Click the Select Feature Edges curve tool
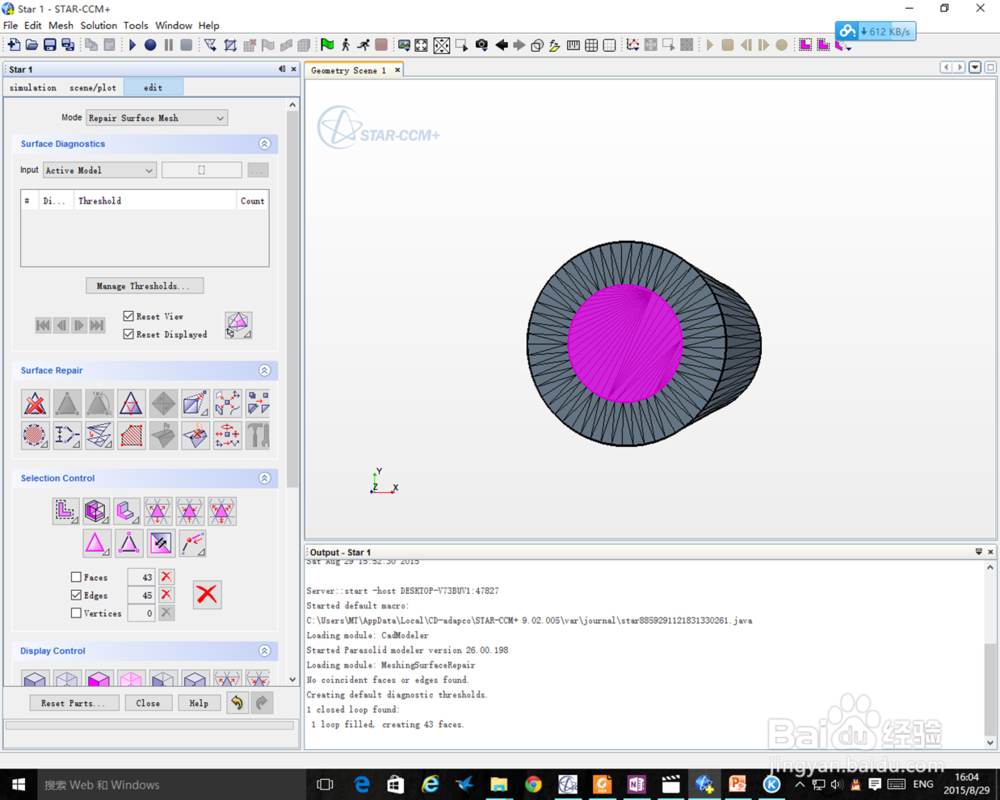The width and height of the screenshot is (1000, 800). (x=192, y=543)
